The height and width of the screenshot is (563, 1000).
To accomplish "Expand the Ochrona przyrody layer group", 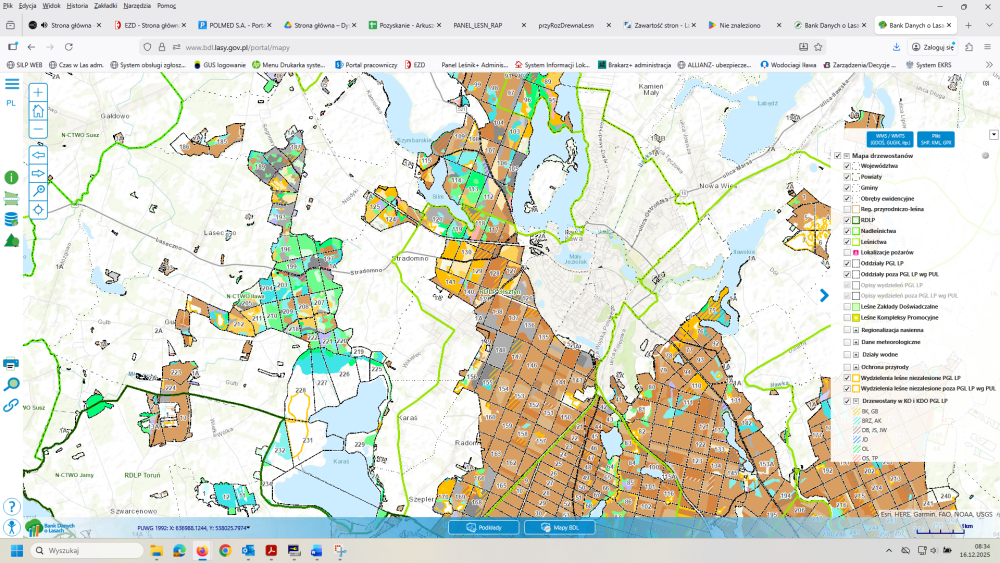I will (857, 367).
